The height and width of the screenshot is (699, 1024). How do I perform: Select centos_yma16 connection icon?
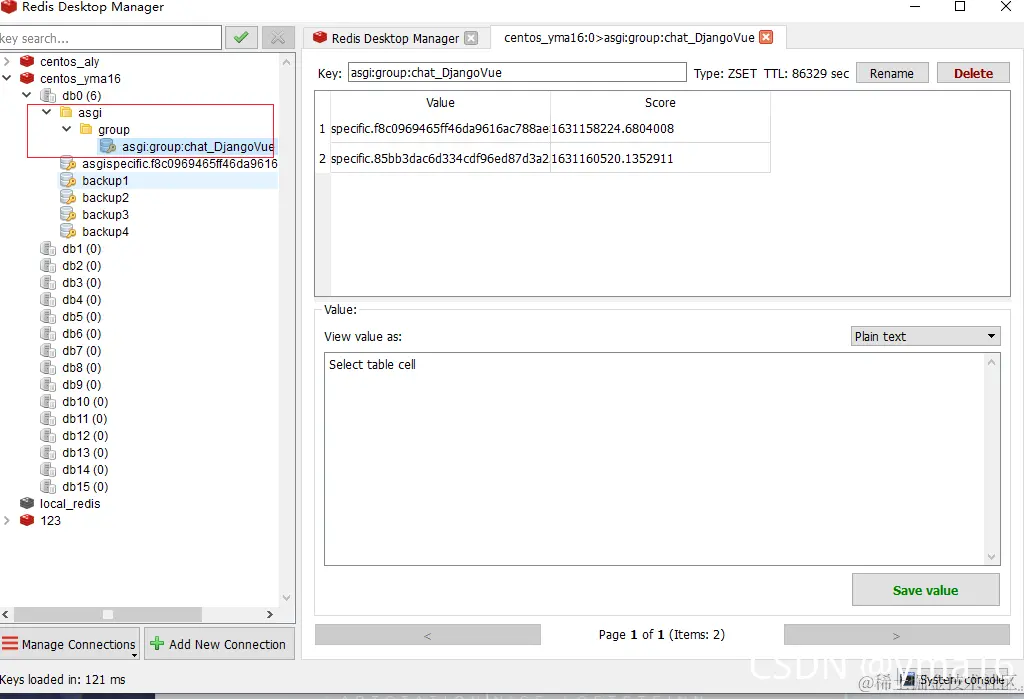click(x=27, y=78)
